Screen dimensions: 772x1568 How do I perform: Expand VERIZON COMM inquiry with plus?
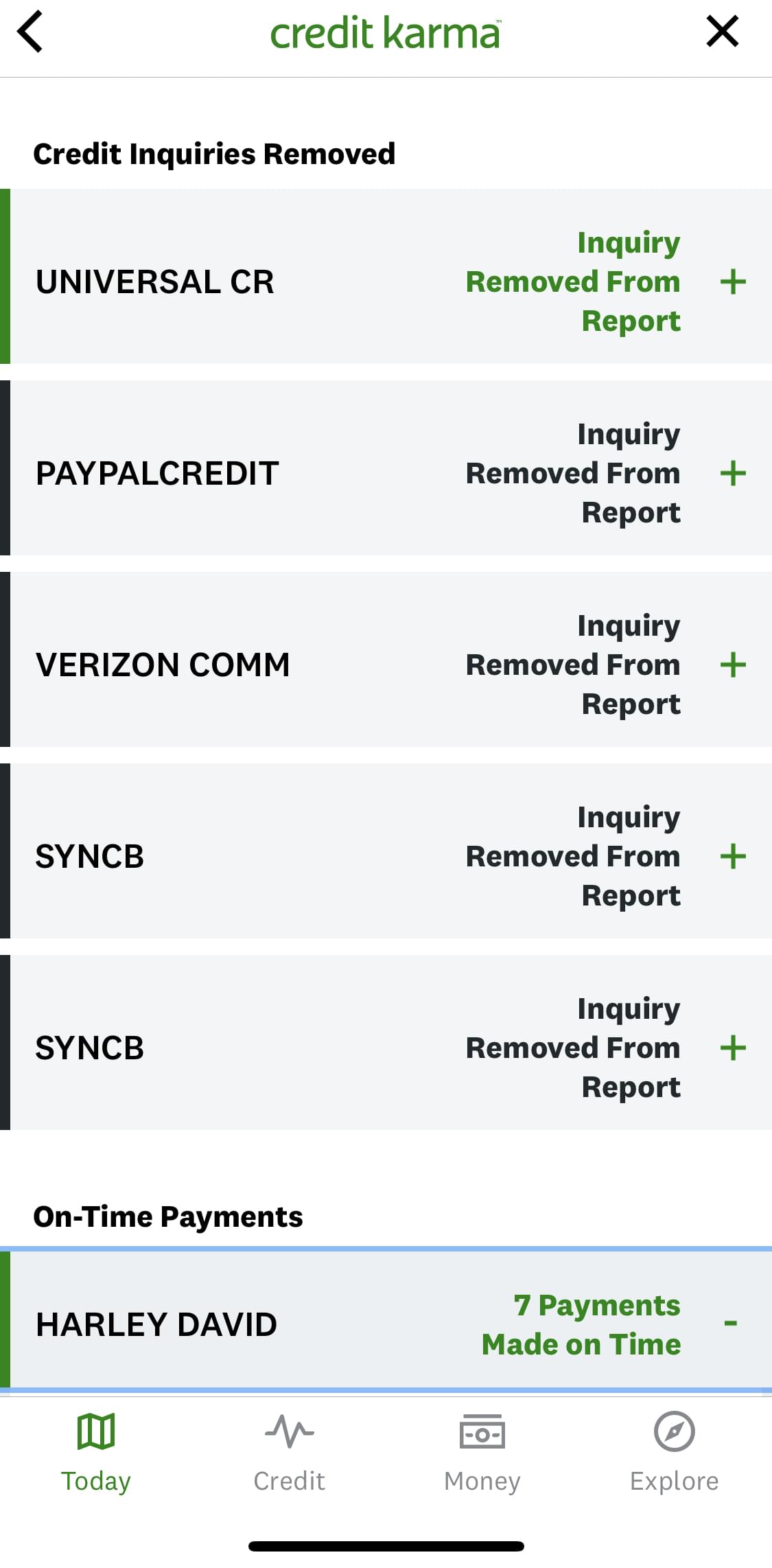coord(733,665)
